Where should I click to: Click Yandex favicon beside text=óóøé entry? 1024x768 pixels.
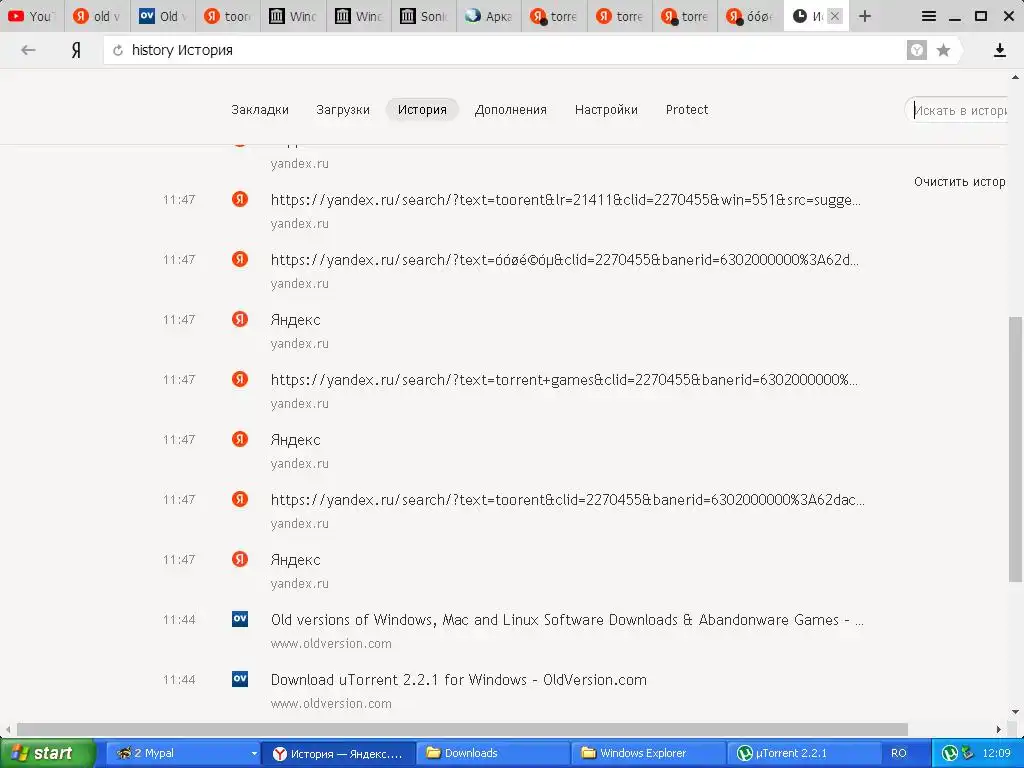(x=240, y=259)
